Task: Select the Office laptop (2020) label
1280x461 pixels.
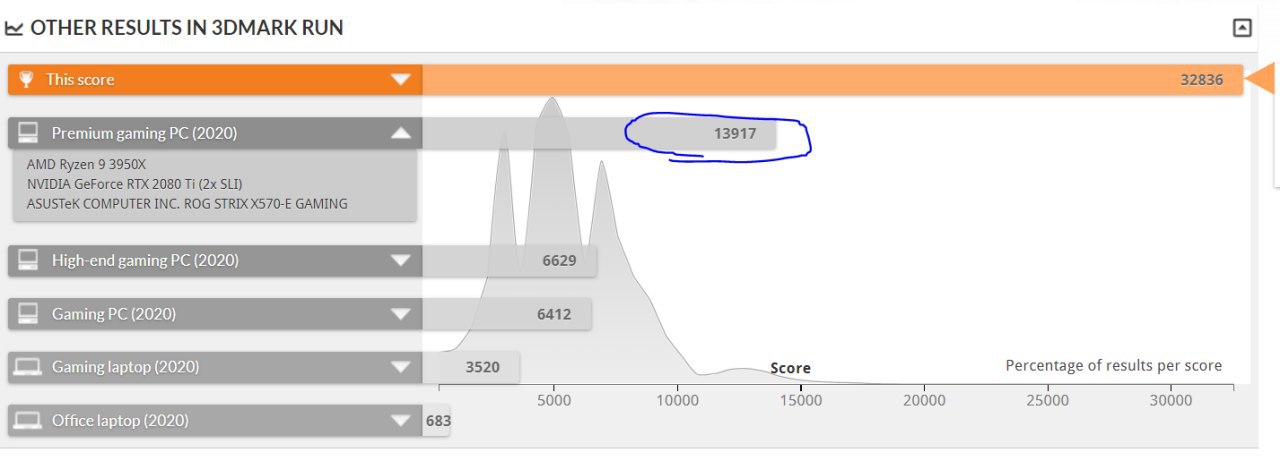Action: [120, 421]
